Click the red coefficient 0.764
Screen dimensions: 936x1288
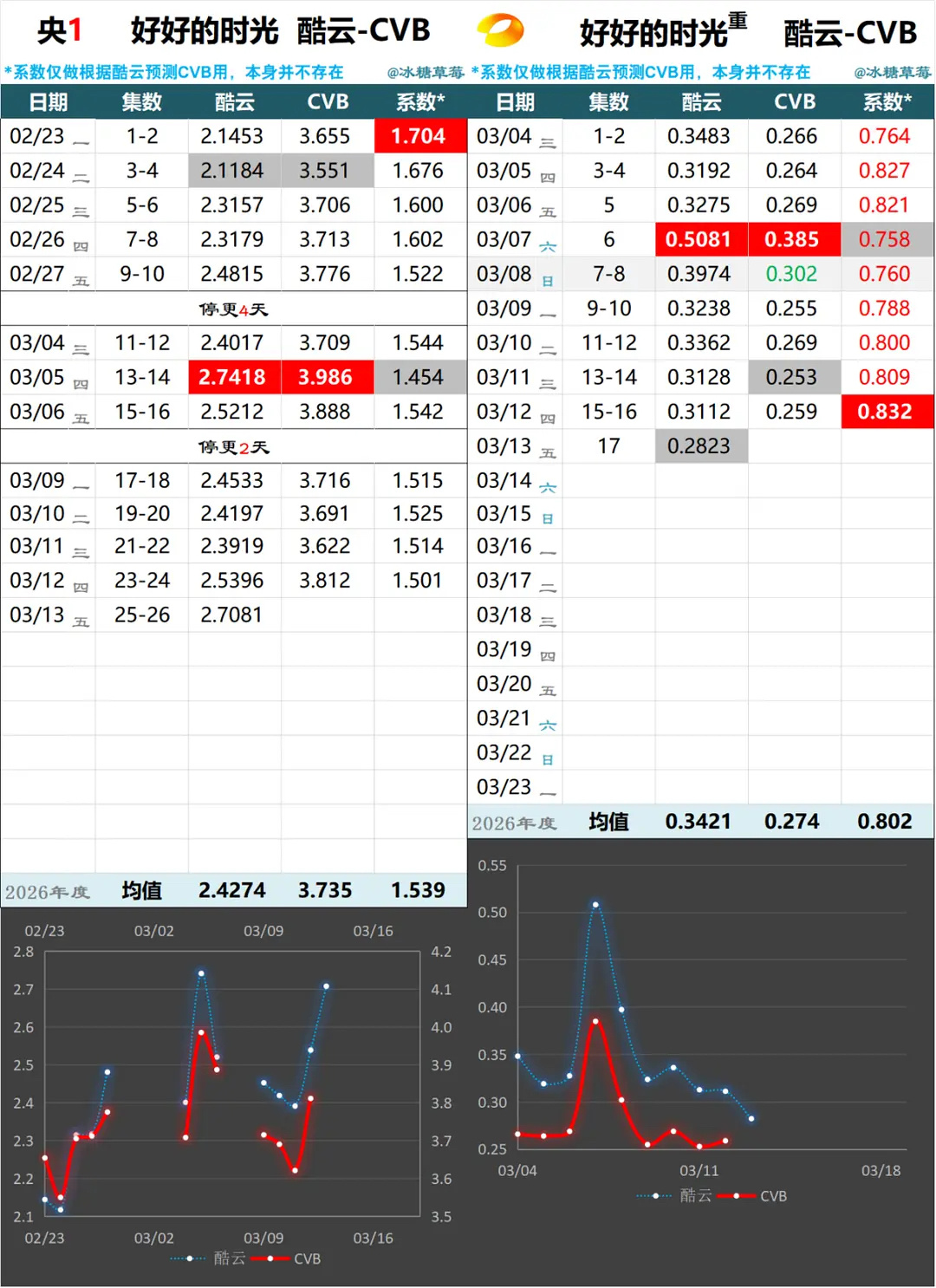pos(884,136)
